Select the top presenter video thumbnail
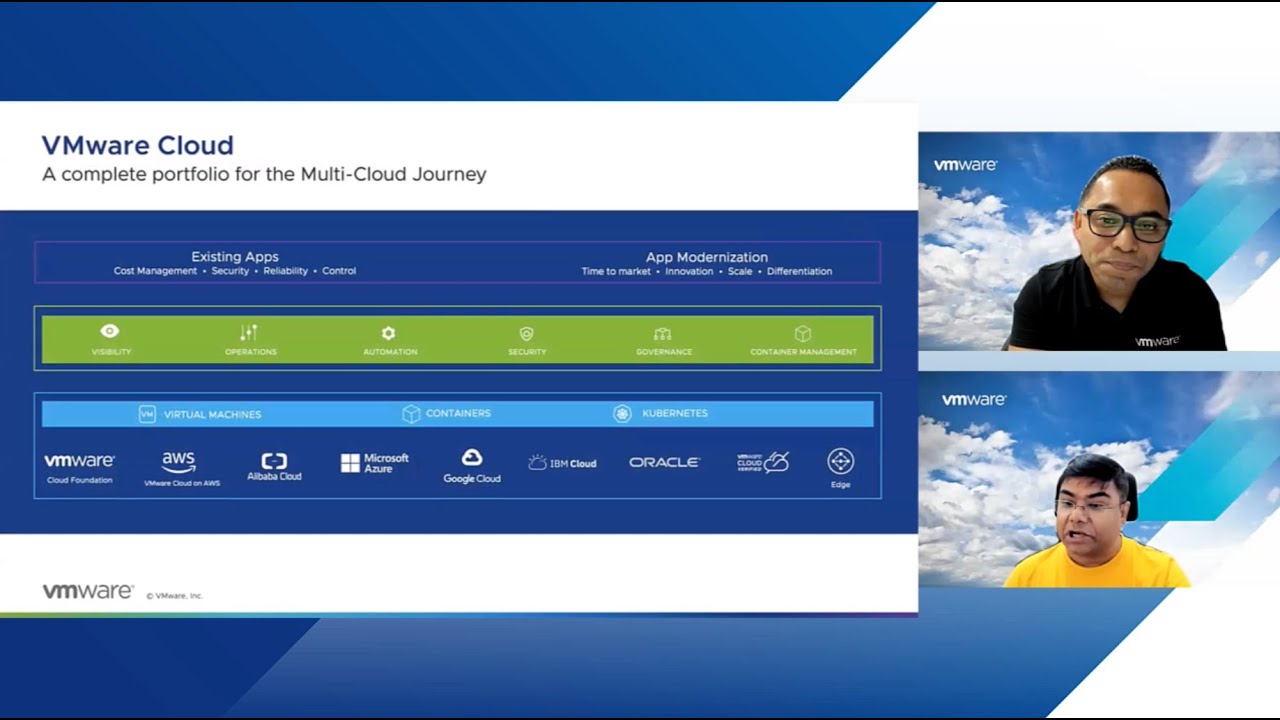 (1099, 241)
